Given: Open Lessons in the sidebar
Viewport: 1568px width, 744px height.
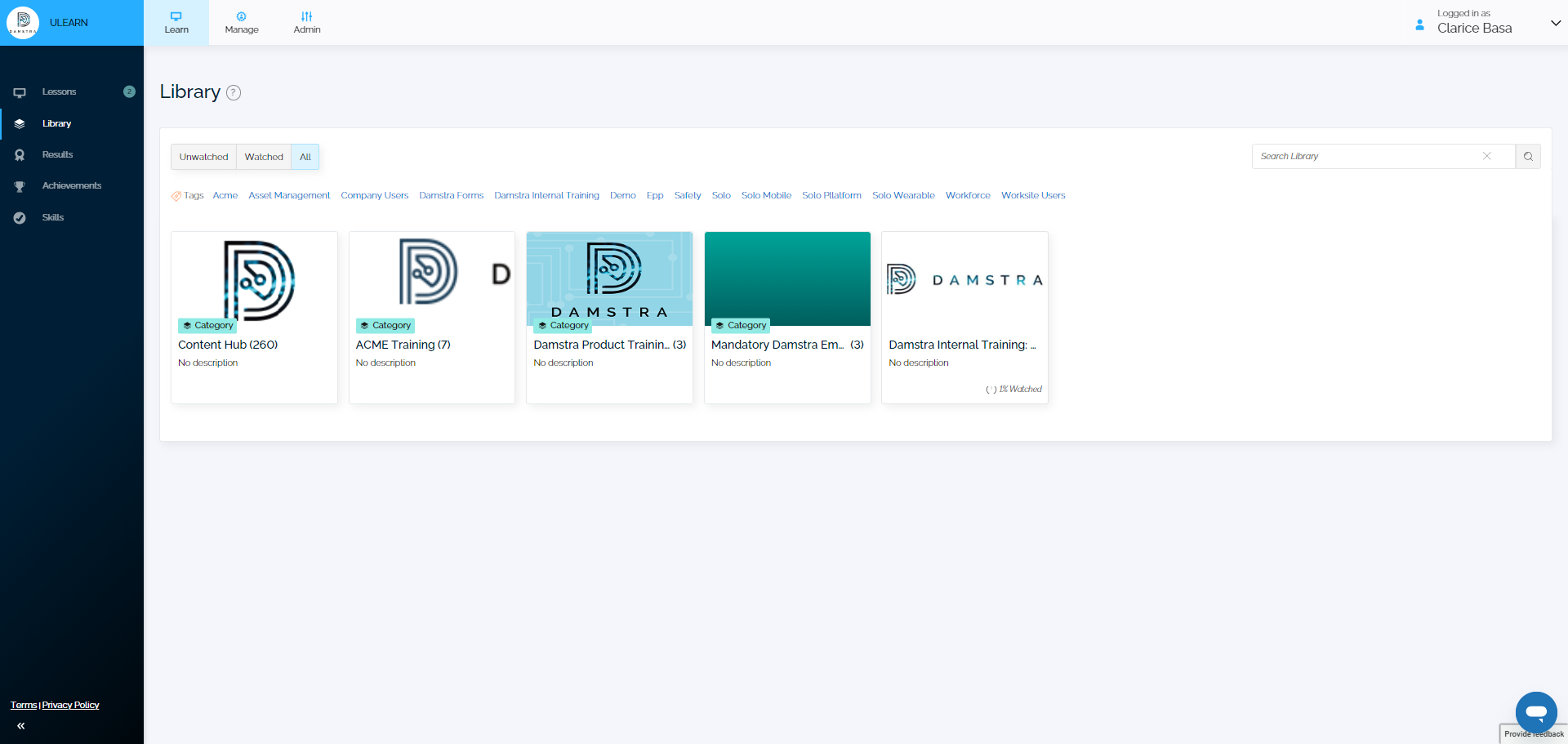Looking at the screenshot, I should coord(59,92).
